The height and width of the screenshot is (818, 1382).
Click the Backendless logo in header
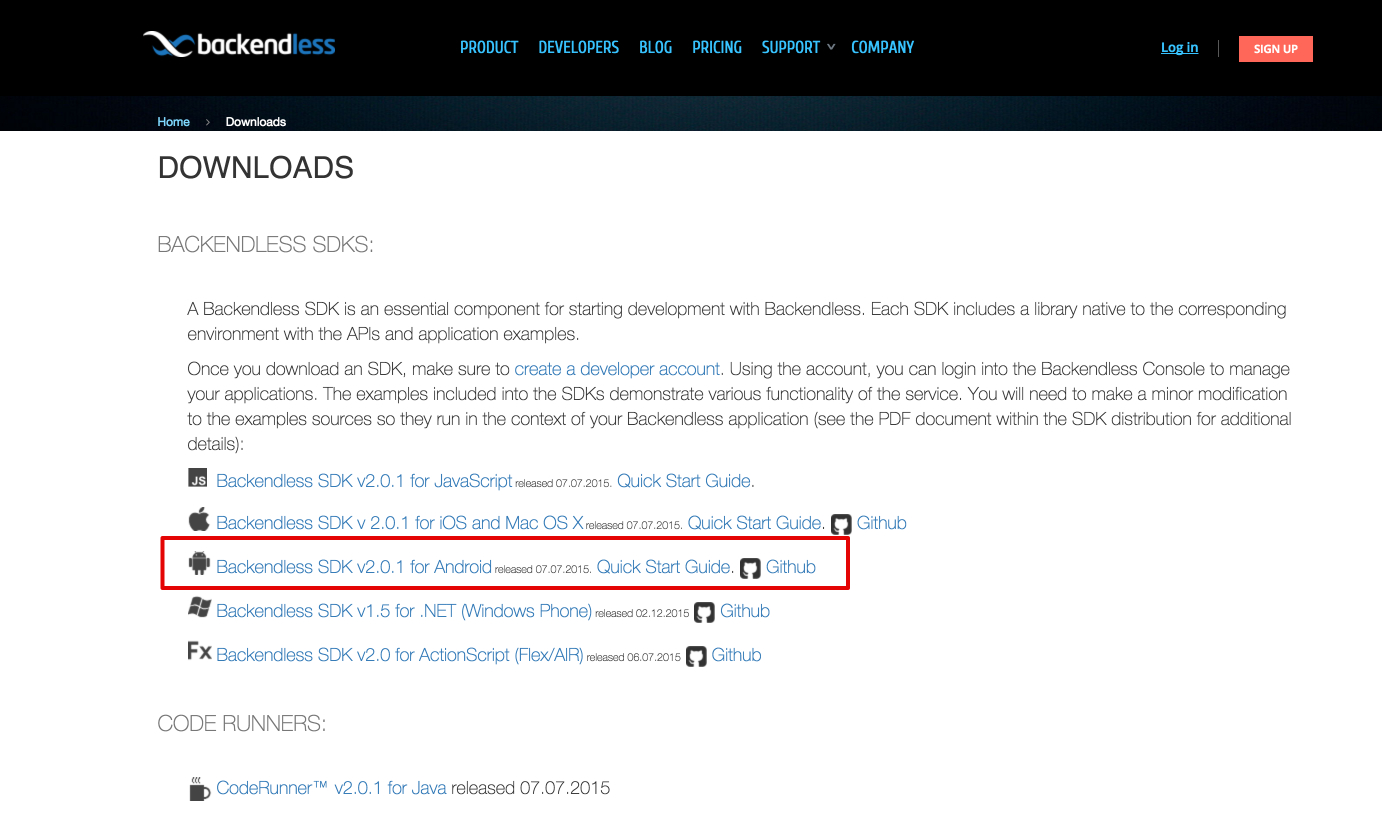pyautogui.click(x=239, y=44)
